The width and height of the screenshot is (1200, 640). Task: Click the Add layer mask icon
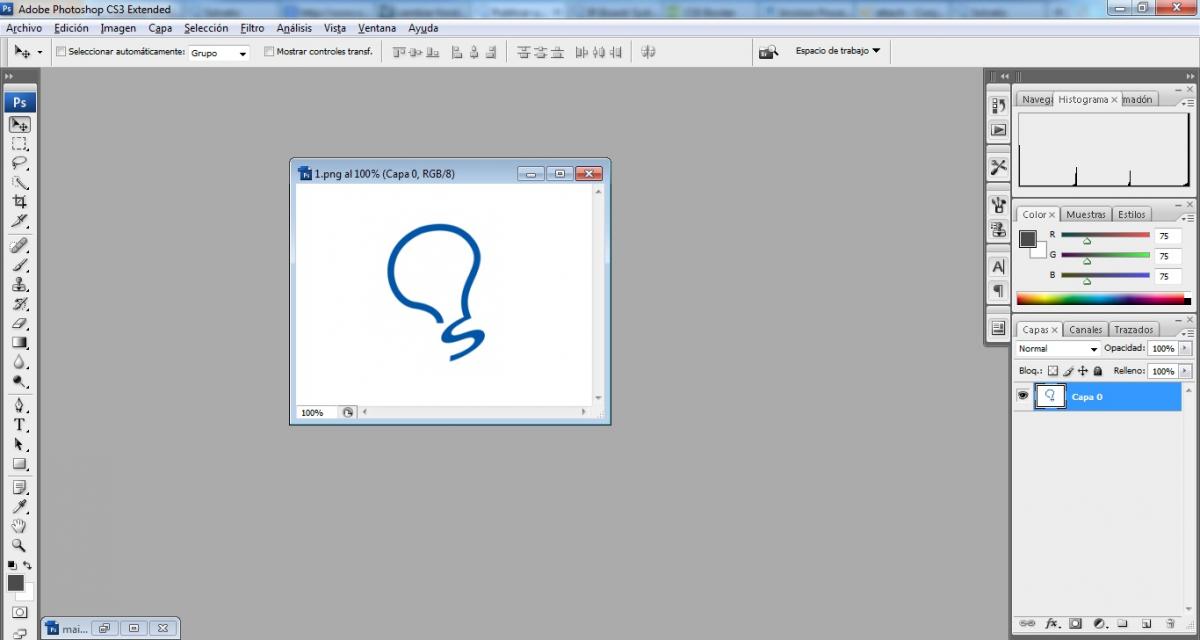coord(1075,623)
